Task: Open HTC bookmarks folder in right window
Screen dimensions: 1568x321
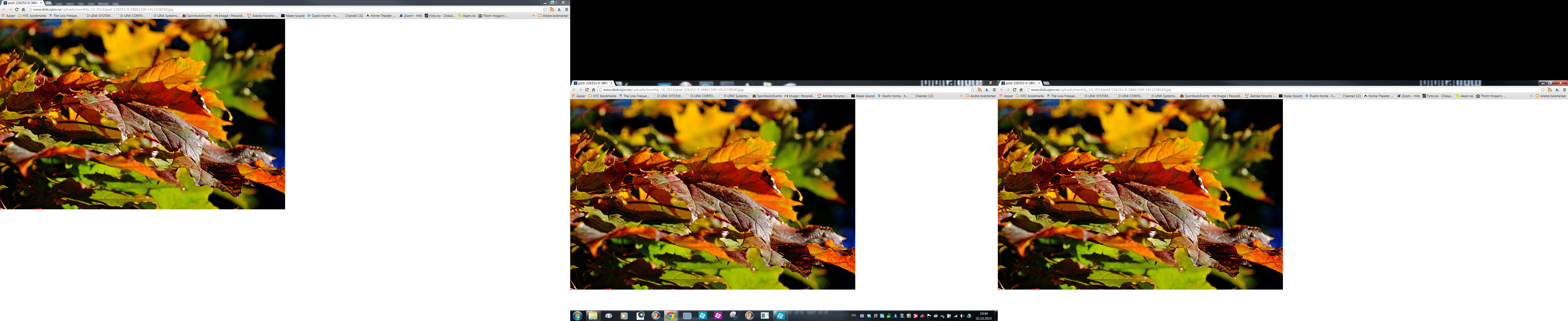Action: 1030,96
